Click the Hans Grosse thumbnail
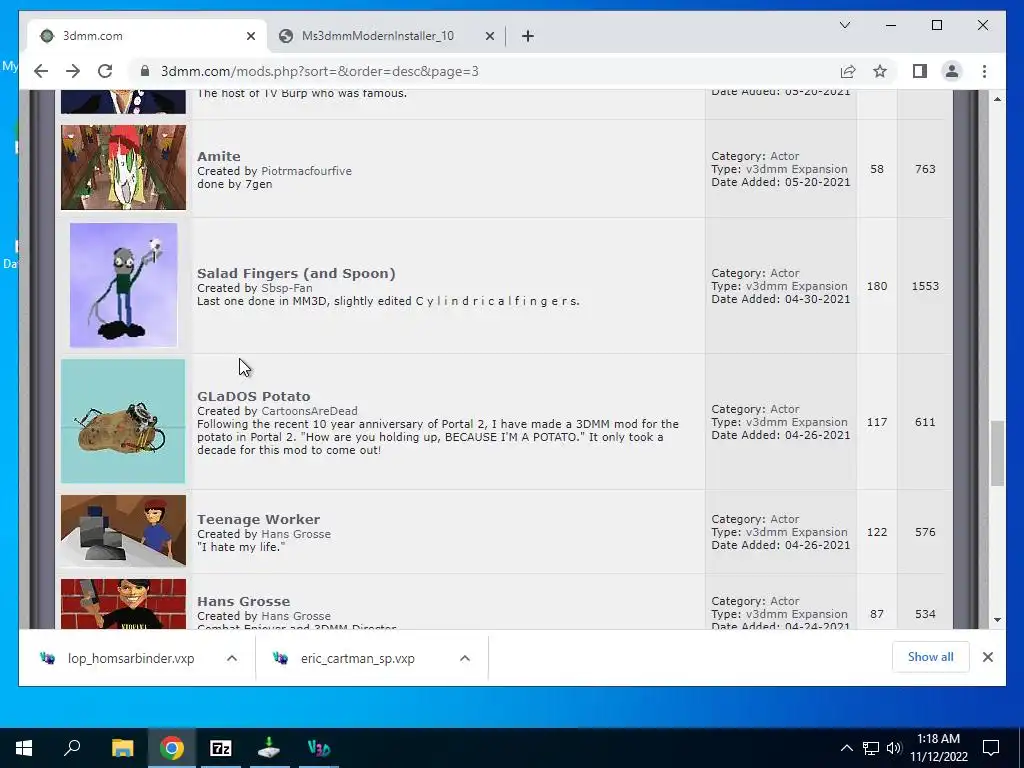Screen dimensions: 1024x768 (123, 604)
